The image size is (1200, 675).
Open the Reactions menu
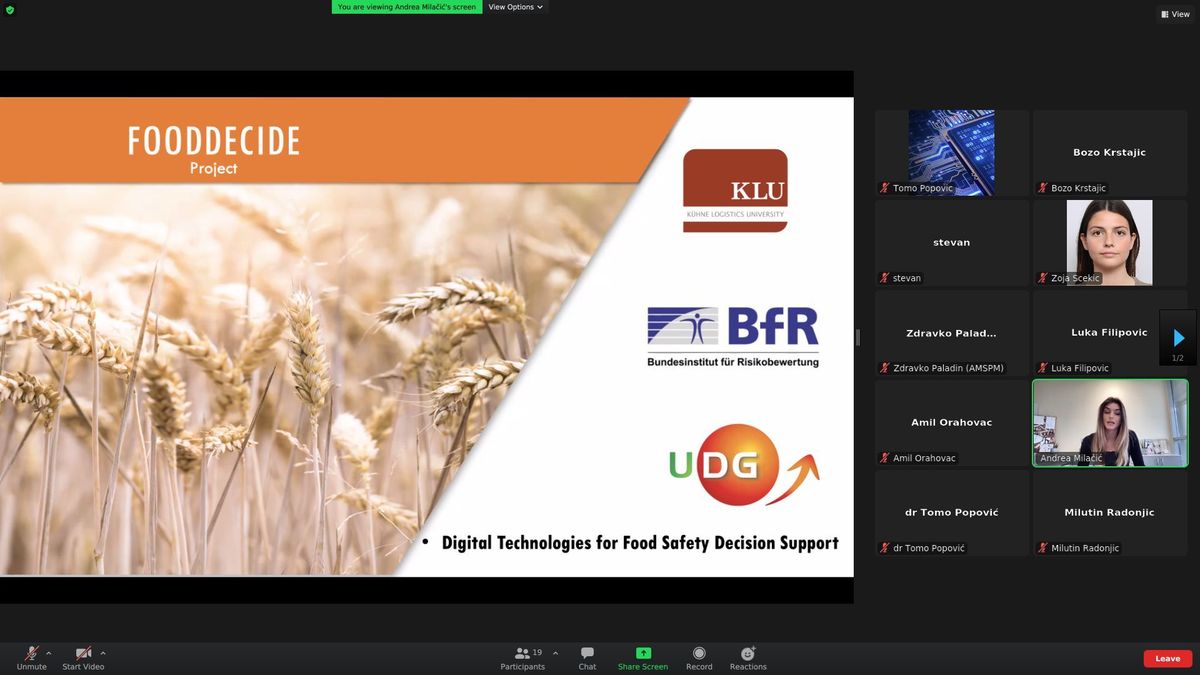click(748, 658)
